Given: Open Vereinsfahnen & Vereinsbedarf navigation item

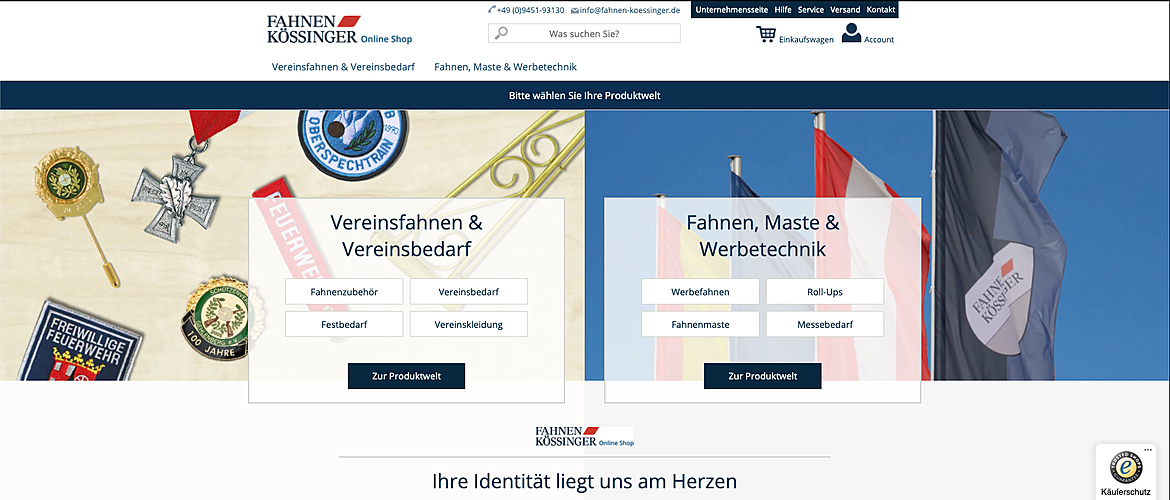Looking at the screenshot, I should (x=343, y=66).
